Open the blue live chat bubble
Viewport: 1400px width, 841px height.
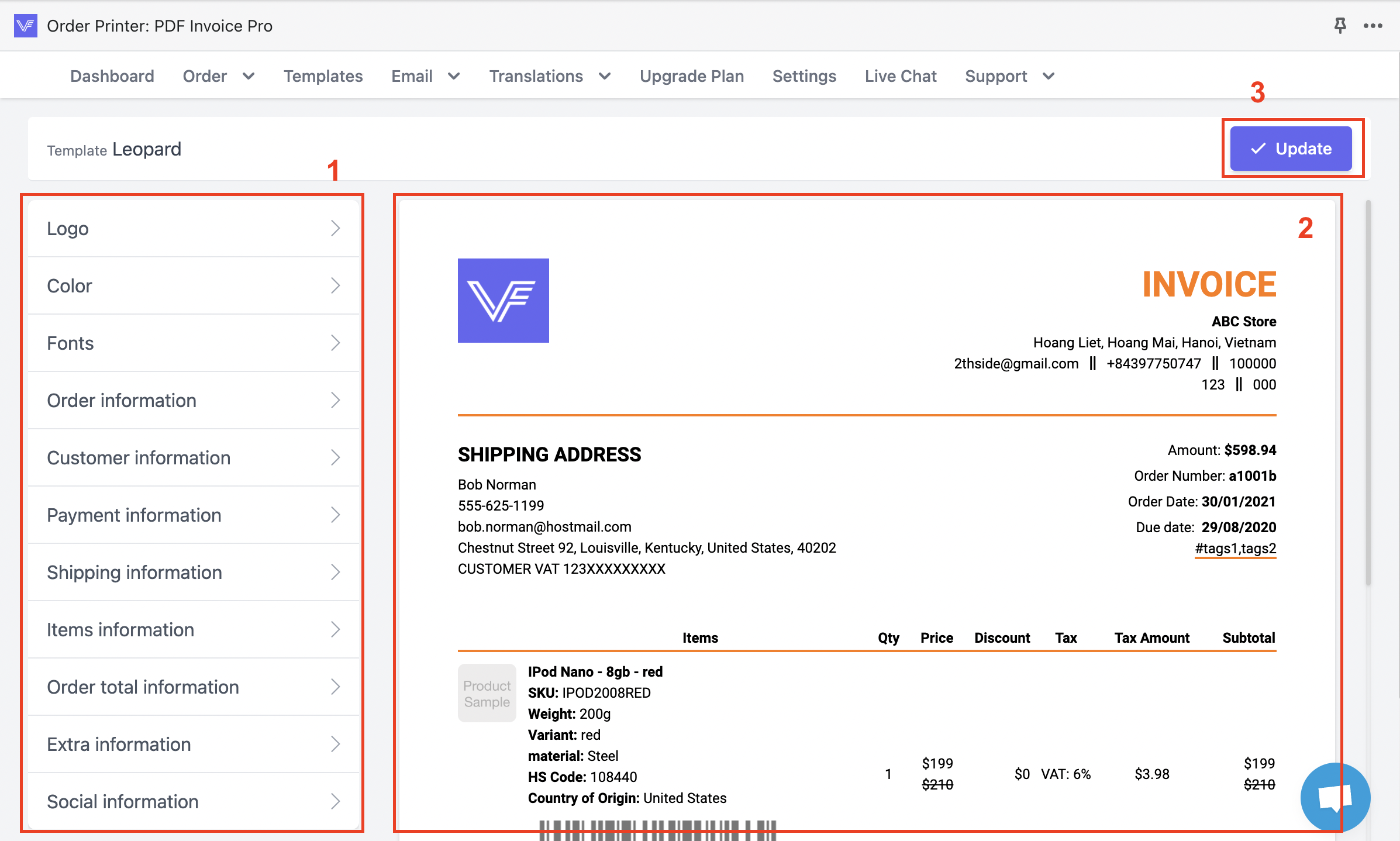coord(1335,797)
